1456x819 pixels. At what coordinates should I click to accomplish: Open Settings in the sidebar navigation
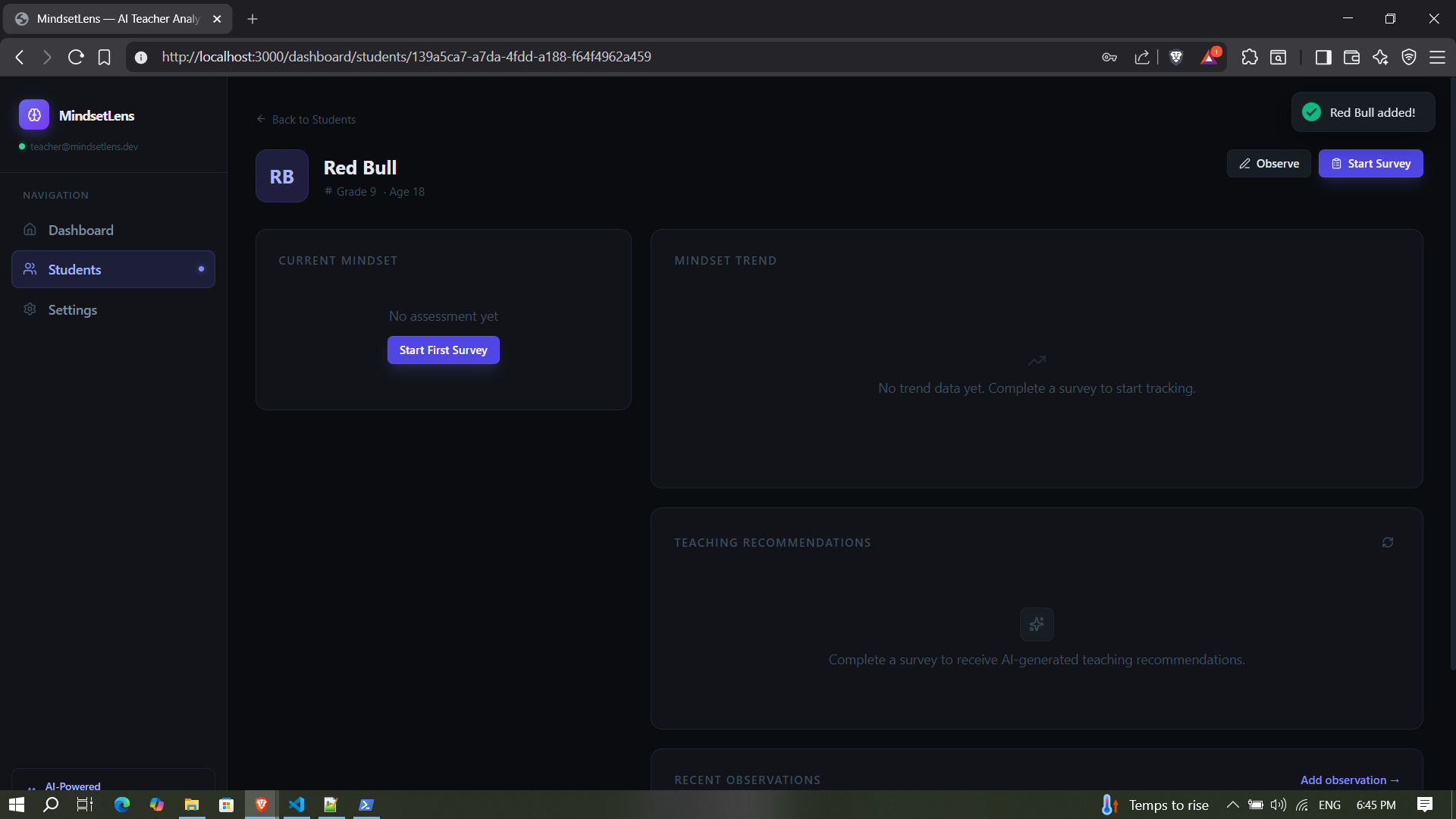click(x=72, y=309)
